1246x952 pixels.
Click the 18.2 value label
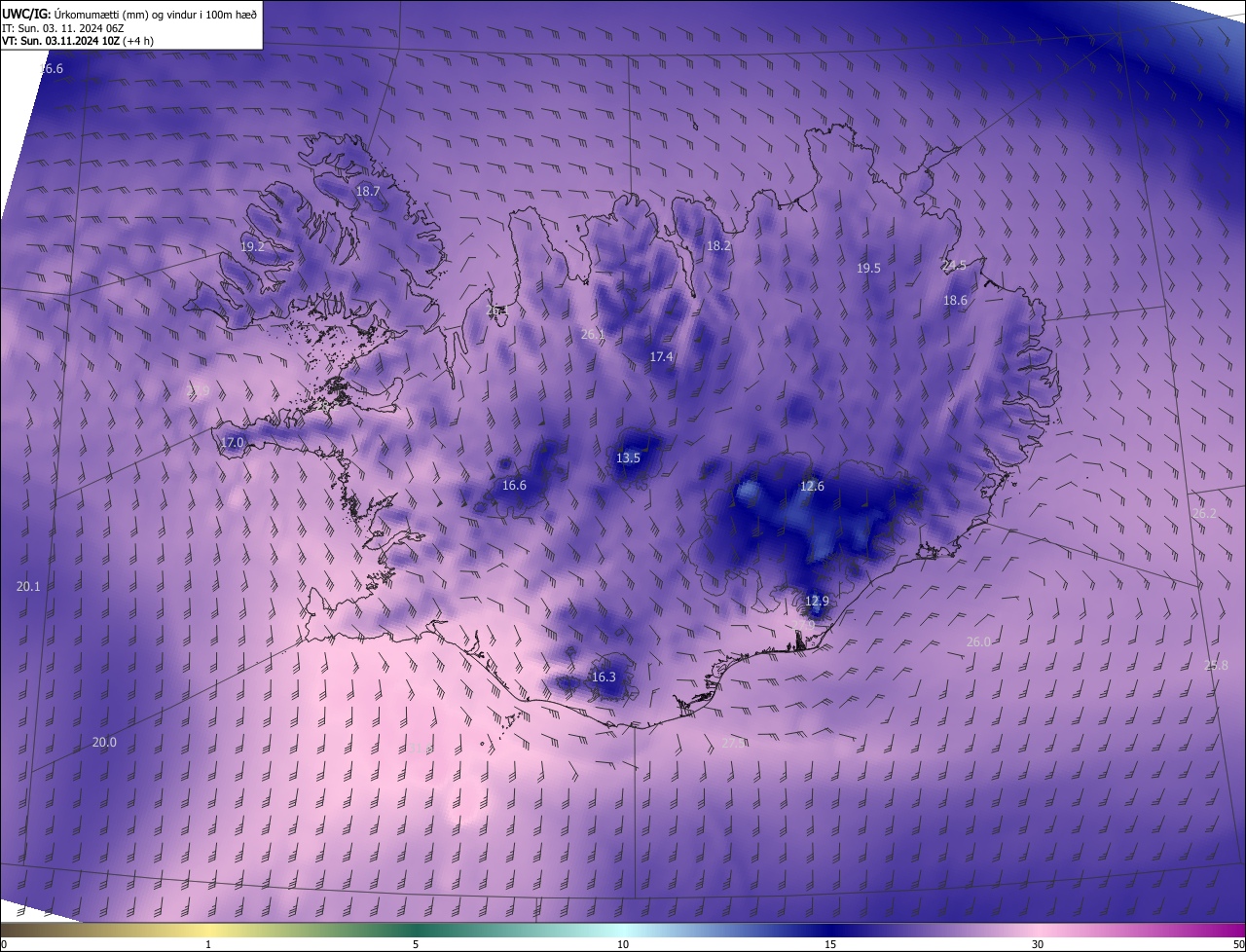[x=718, y=246]
